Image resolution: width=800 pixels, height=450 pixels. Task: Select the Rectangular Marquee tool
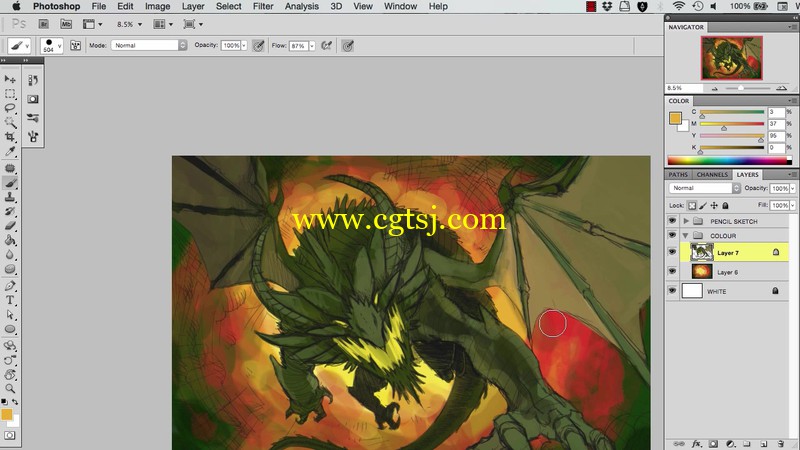10,94
